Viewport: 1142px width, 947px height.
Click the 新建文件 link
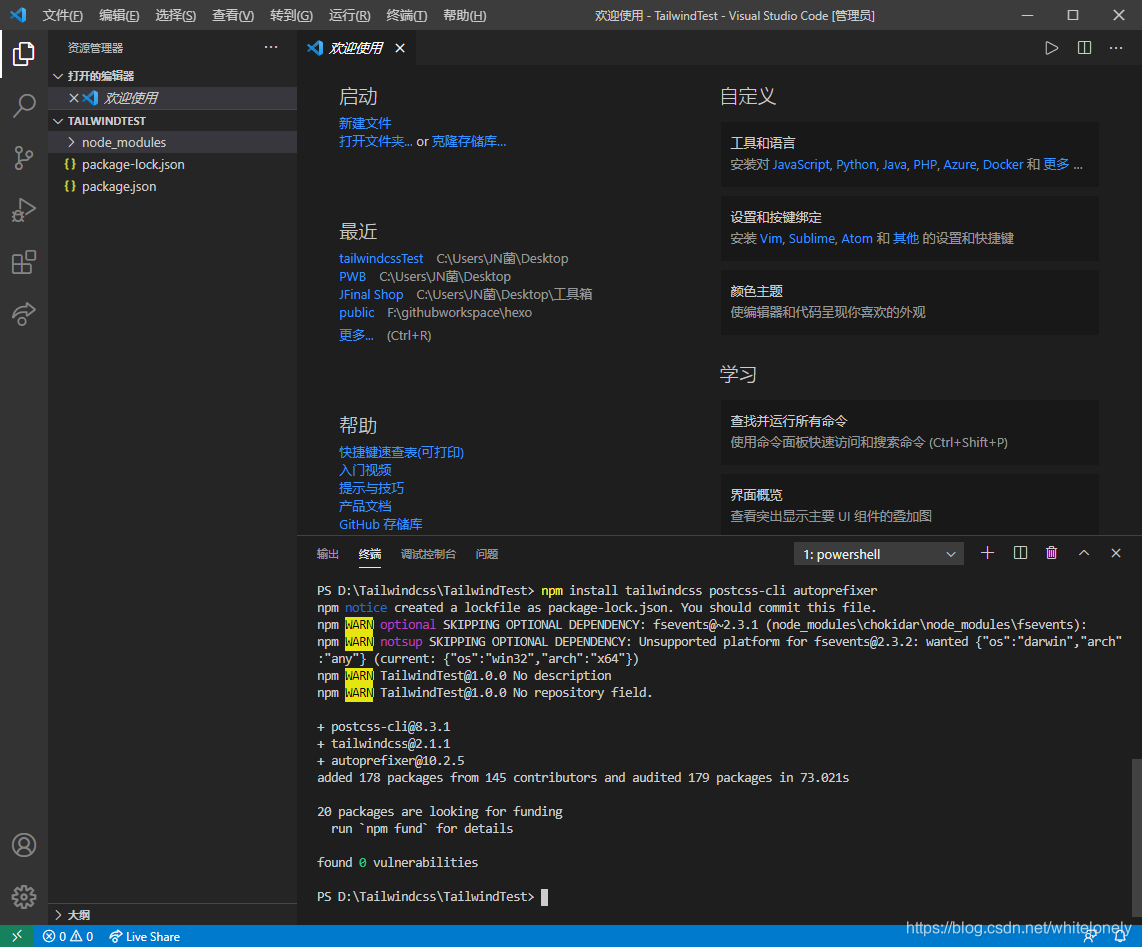coord(365,123)
